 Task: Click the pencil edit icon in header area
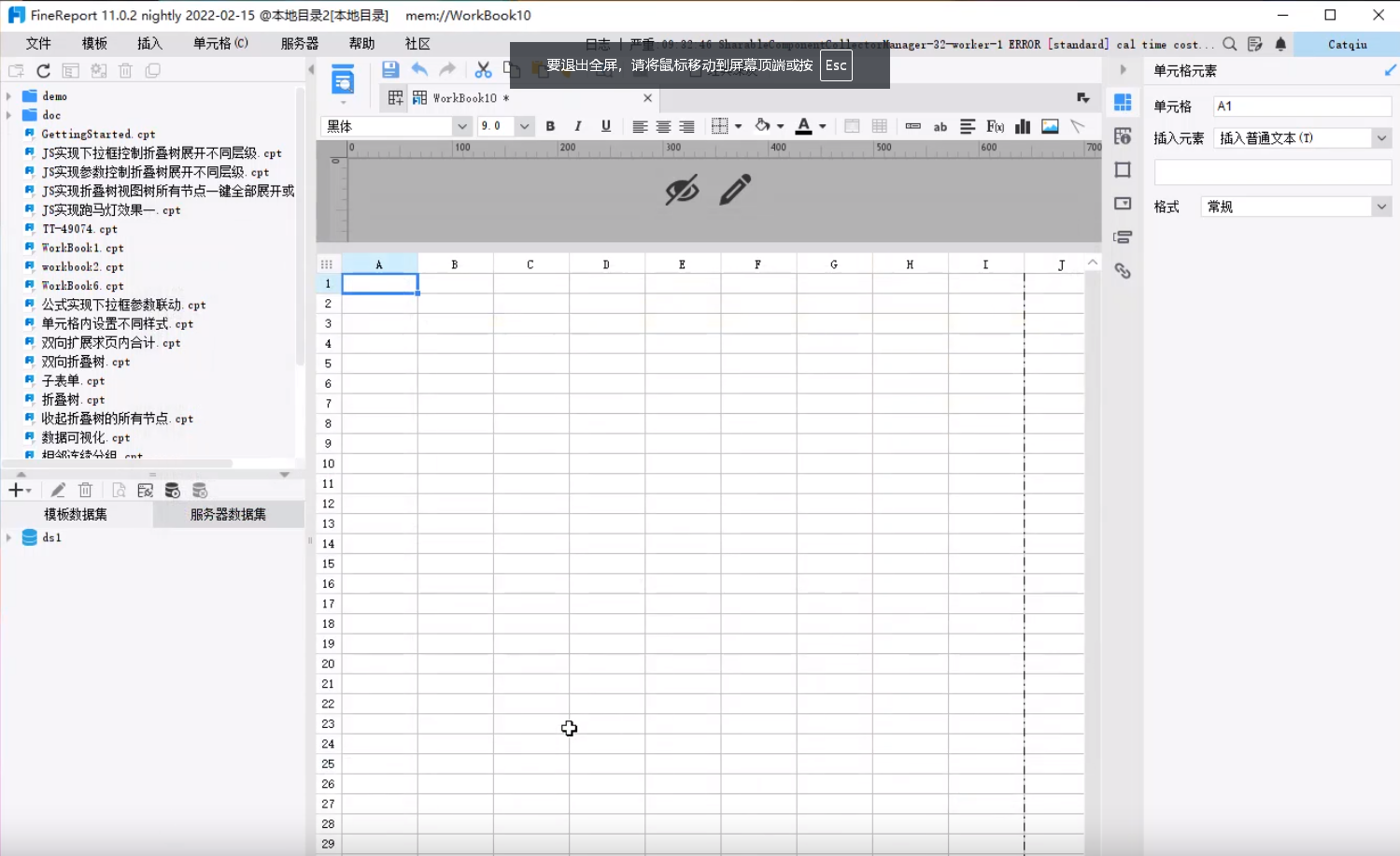click(x=735, y=190)
